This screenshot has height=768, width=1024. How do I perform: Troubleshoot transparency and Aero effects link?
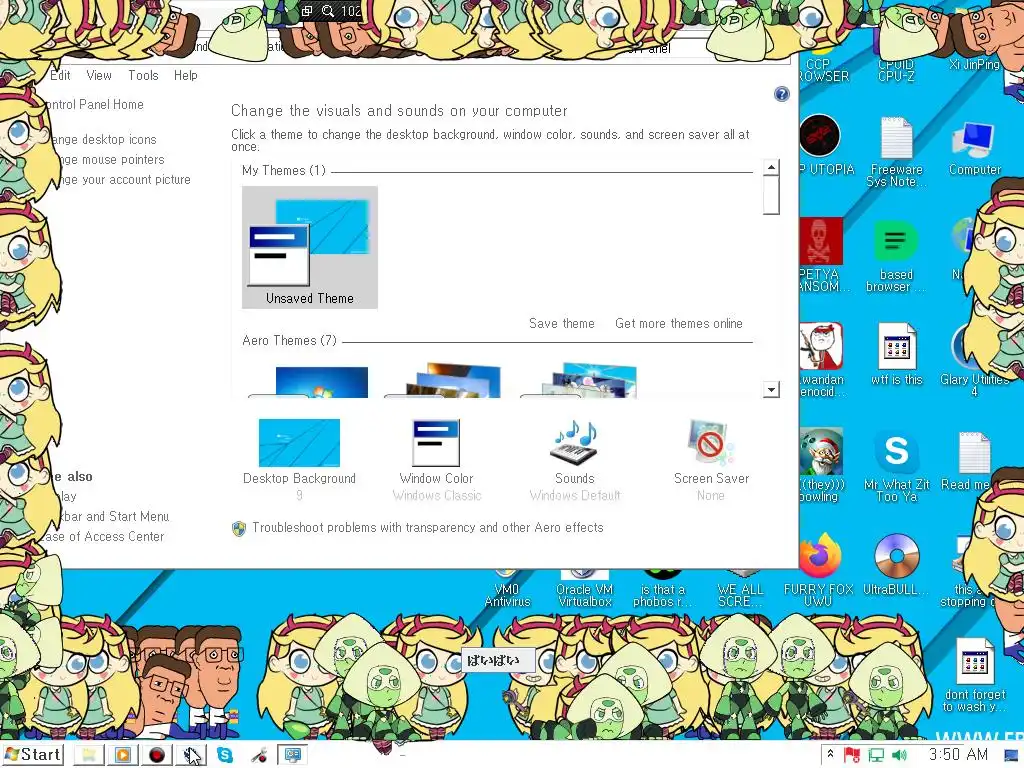428,528
